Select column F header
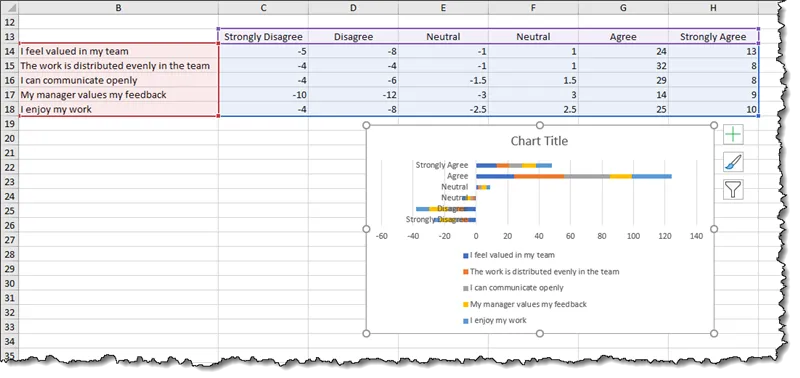The width and height of the screenshot is (800, 378). pyautogui.click(x=533, y=8)
